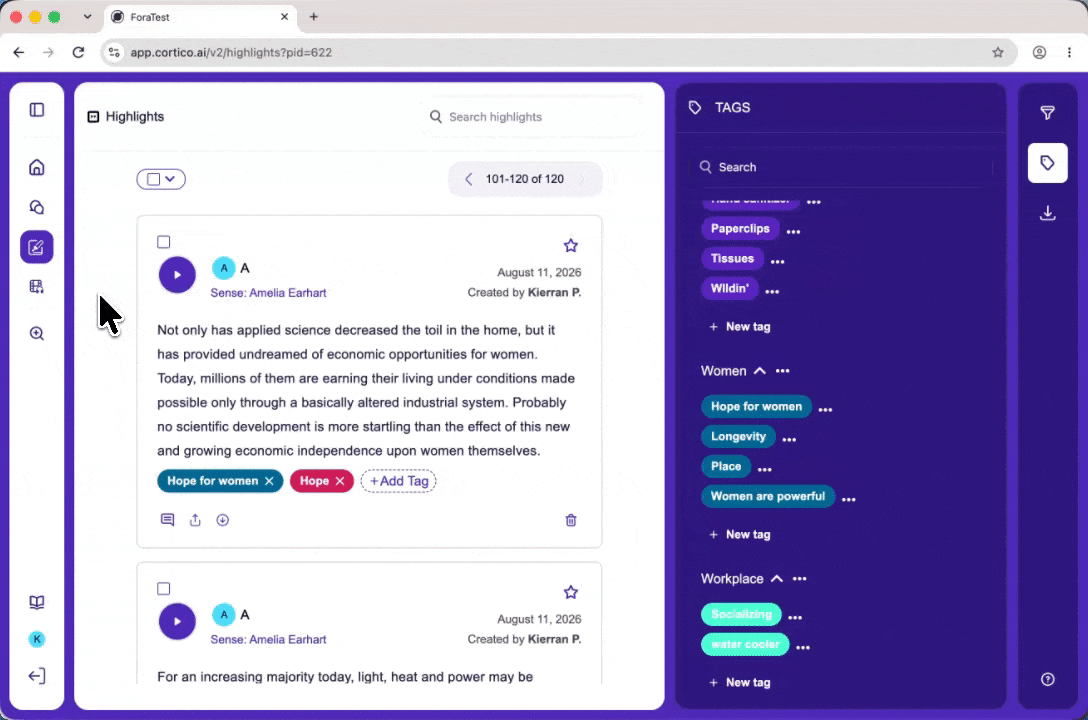
Task: Go back in browser history
Action: [19, 52]
